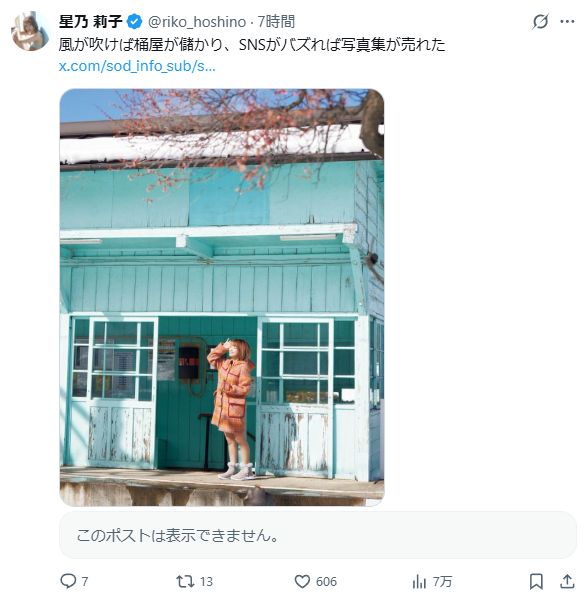587x600 pixels.
Task: Click the unavailable quoted post box
Action: click(x=318, y=535)
